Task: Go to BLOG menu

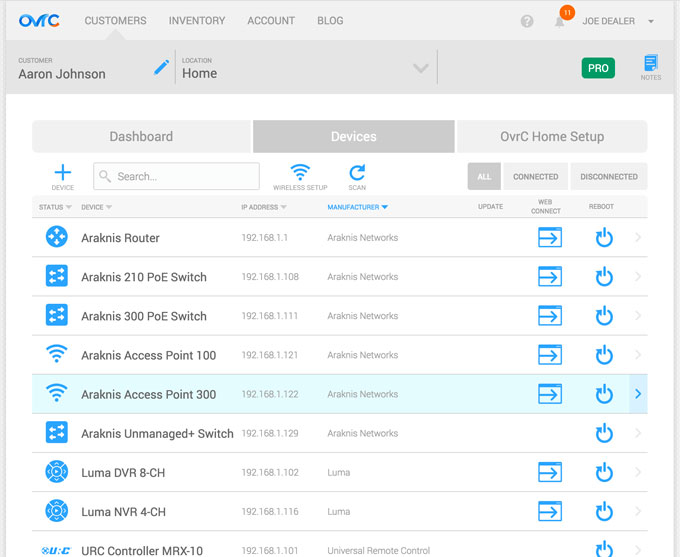Action: click(x=330, y=21)
